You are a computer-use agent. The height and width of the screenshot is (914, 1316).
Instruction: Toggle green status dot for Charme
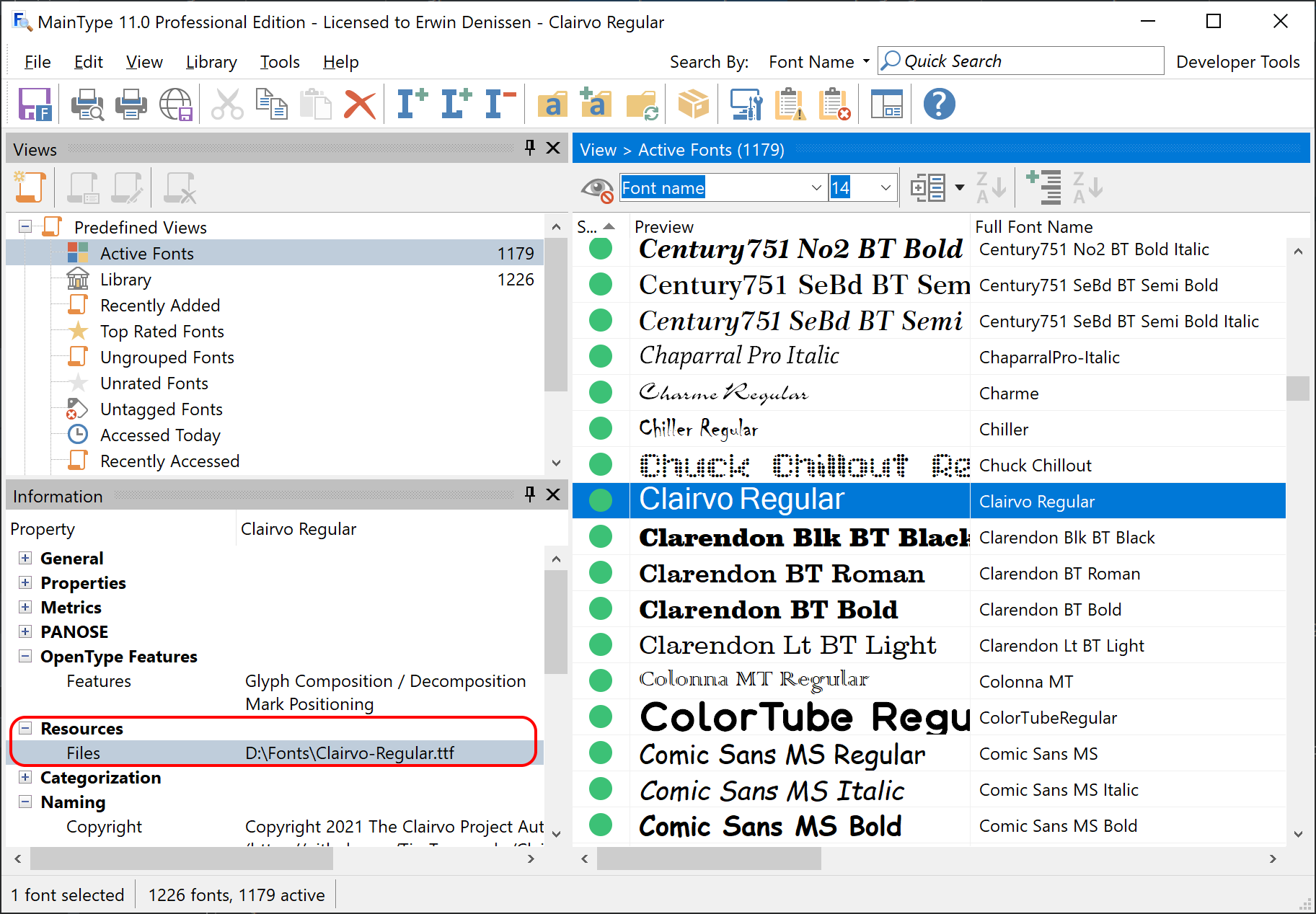(601, 392)
